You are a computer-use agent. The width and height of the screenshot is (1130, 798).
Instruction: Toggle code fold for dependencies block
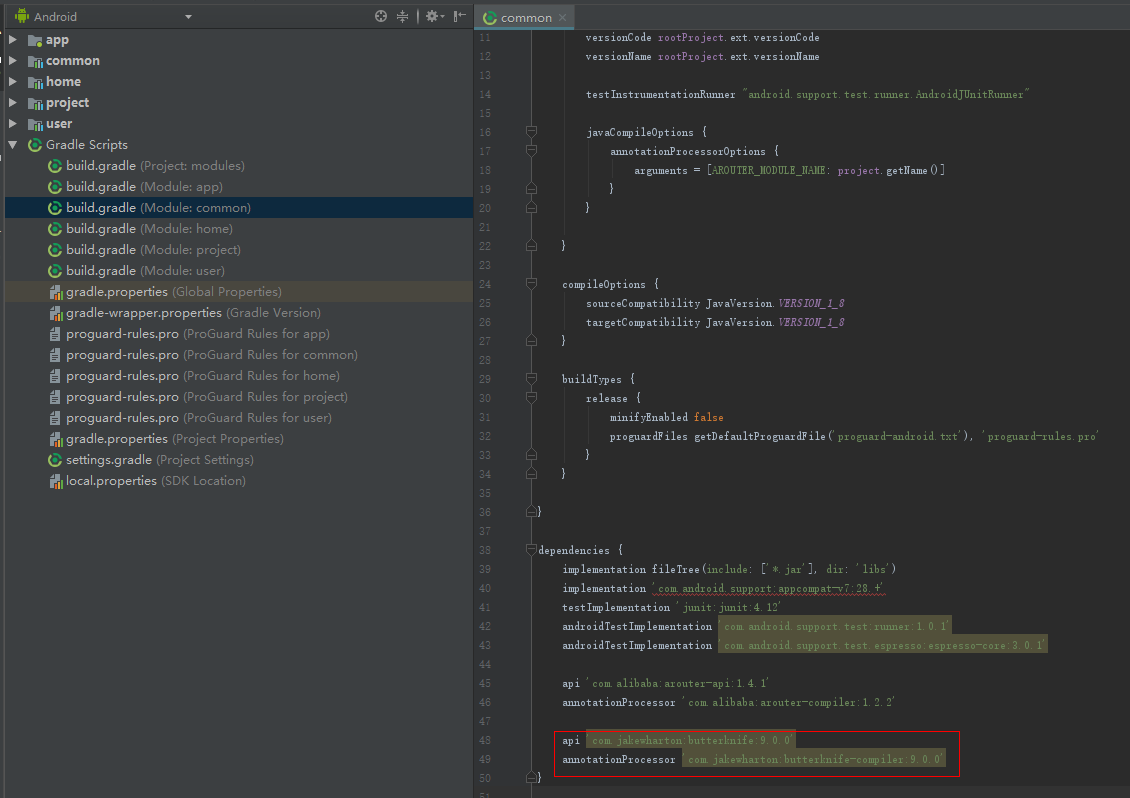531,550
